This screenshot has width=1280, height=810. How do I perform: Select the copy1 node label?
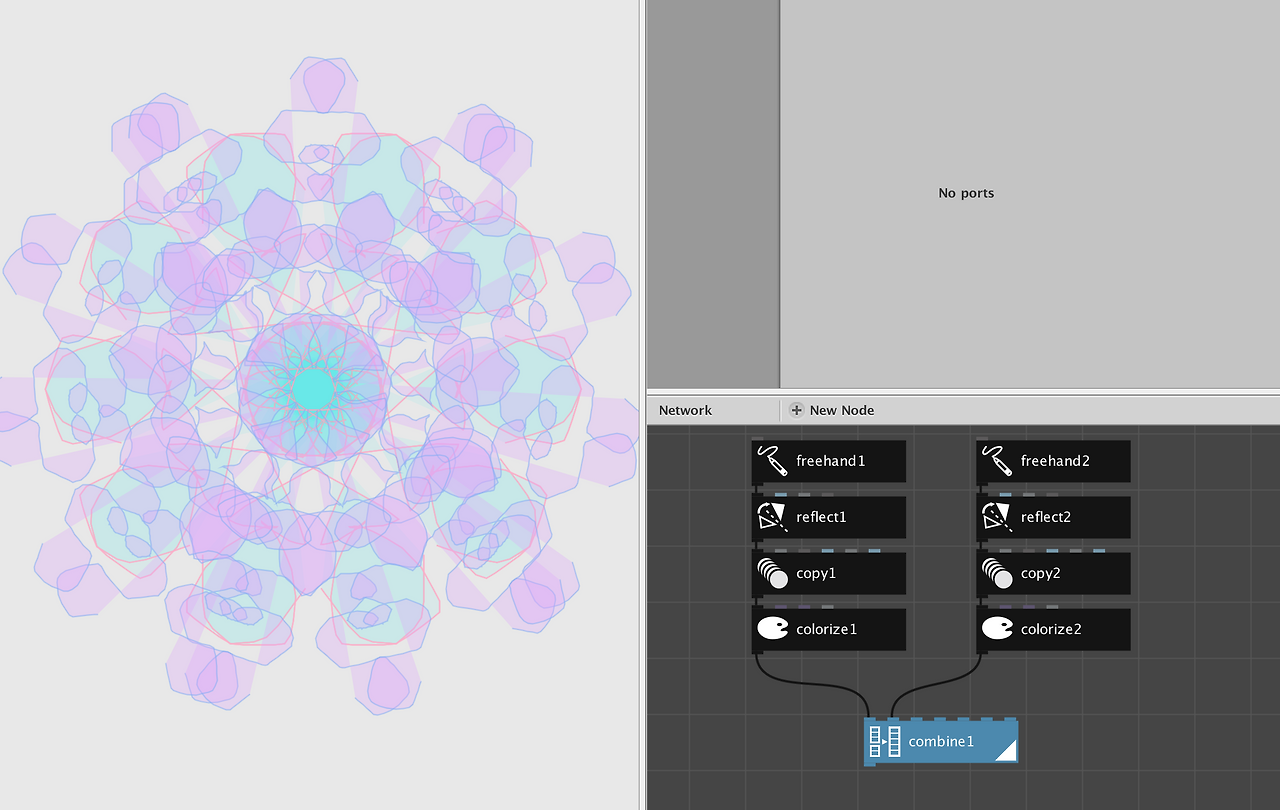coord(816,574)
